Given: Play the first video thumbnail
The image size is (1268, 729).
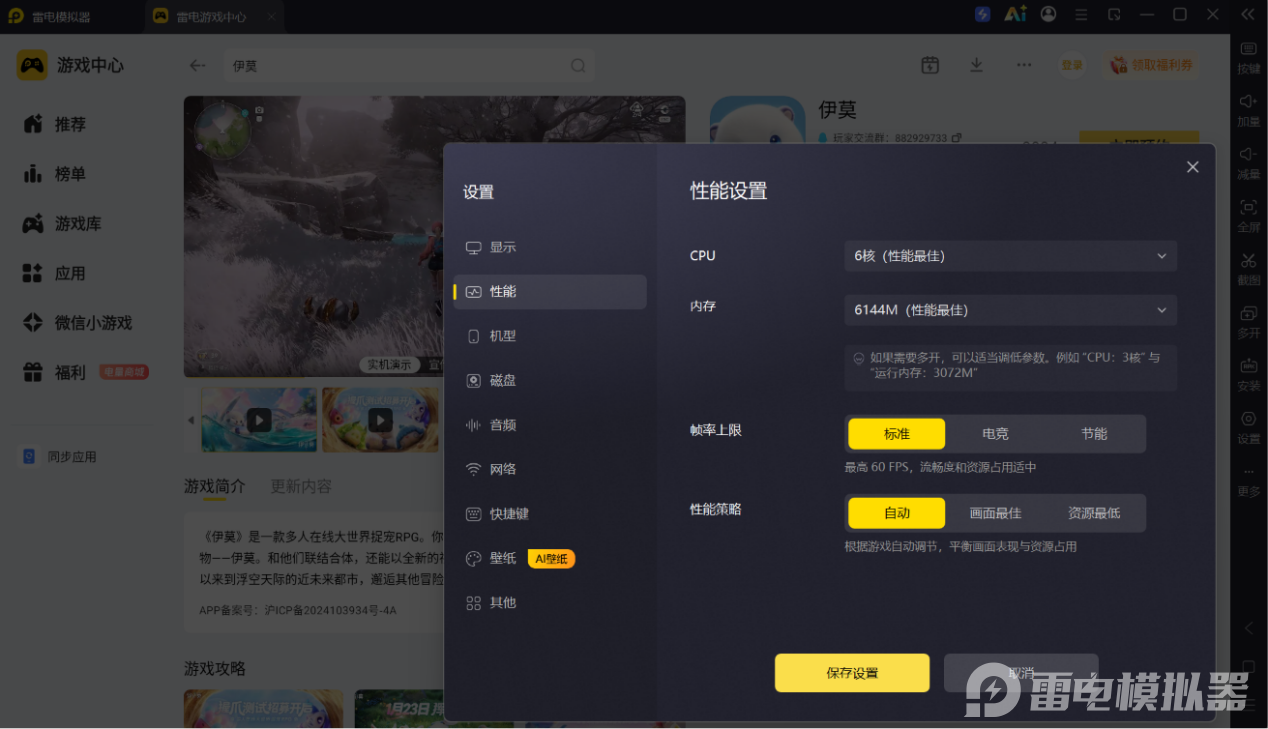Looking at the screenshot, I should (x=259, y=420).
